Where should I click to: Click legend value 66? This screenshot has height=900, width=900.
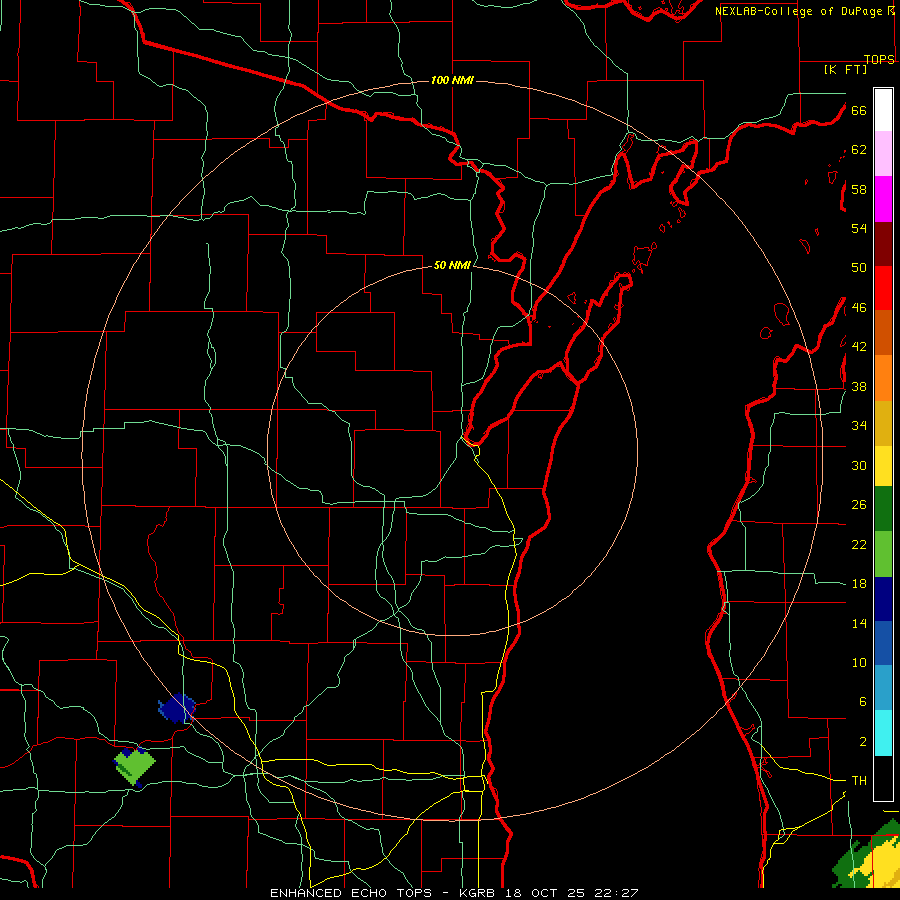tap(859, 111)
